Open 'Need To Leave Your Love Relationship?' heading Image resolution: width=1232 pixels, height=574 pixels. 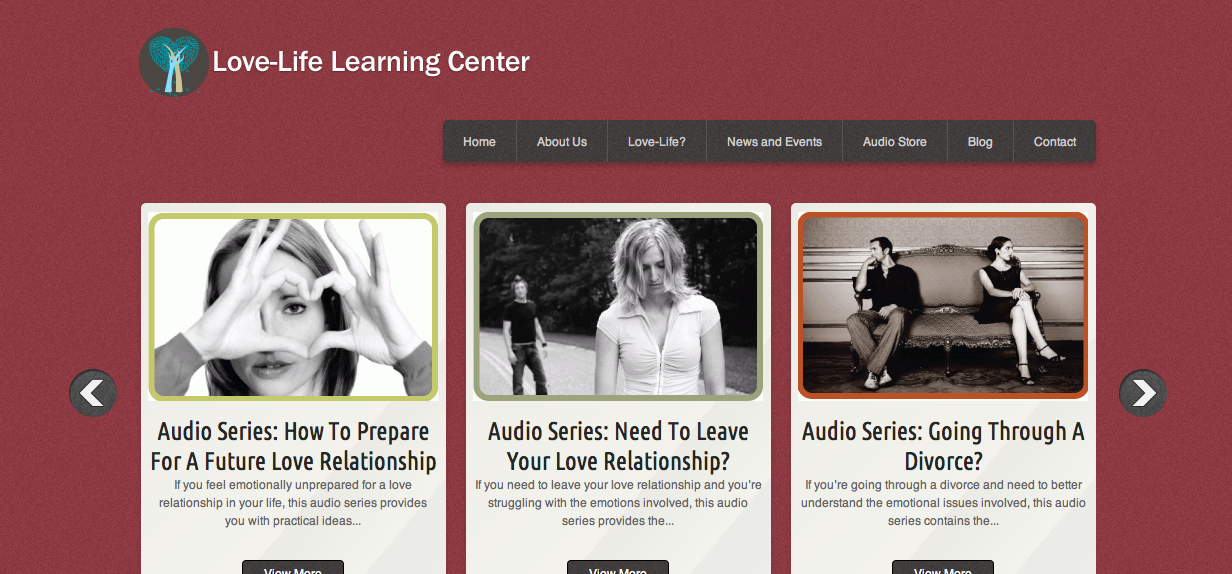coord(618,446)
